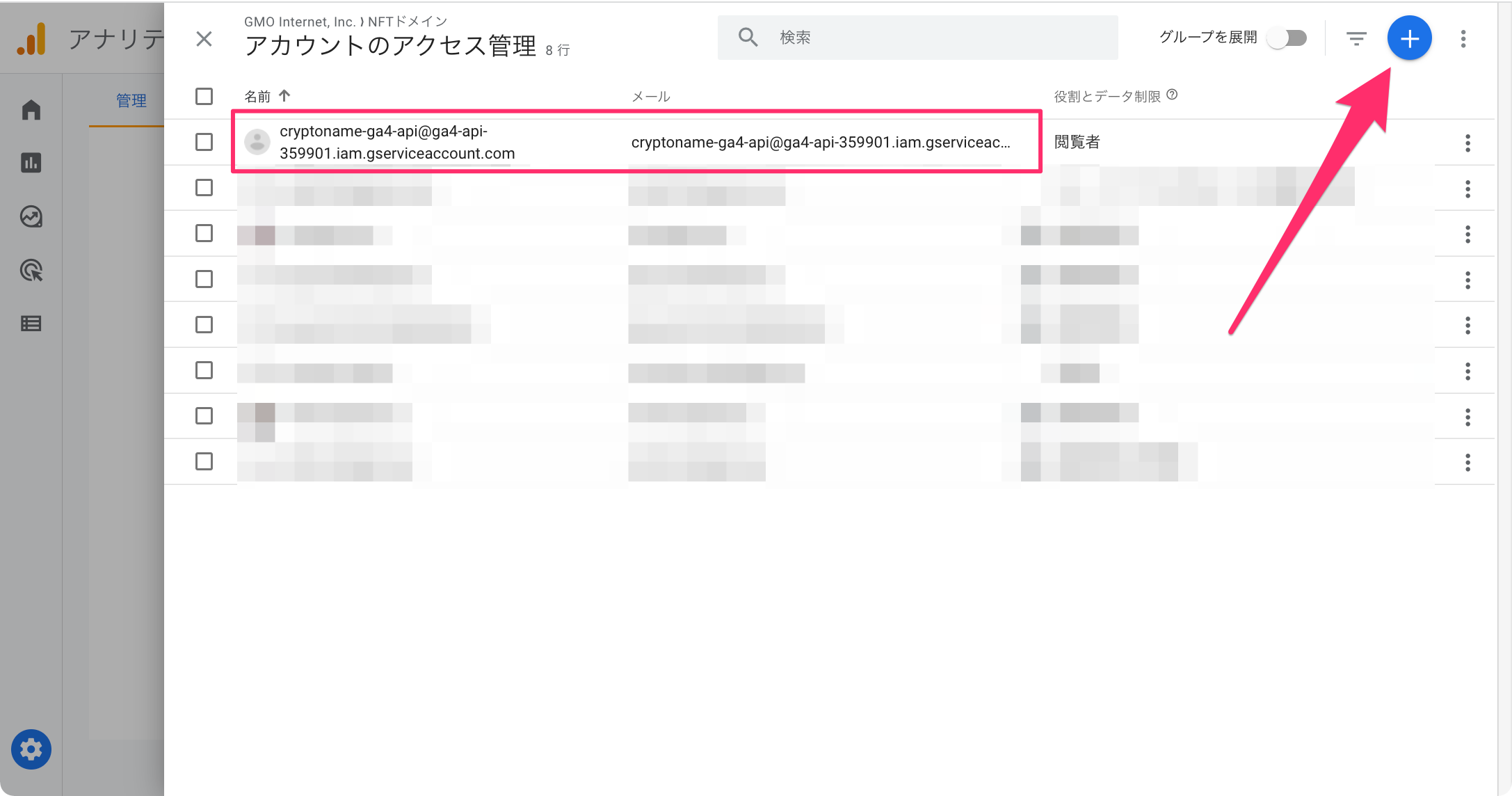
Task: Open the Library icon in the sidebar
Action: pyautogui.click(x=31, y=324)
